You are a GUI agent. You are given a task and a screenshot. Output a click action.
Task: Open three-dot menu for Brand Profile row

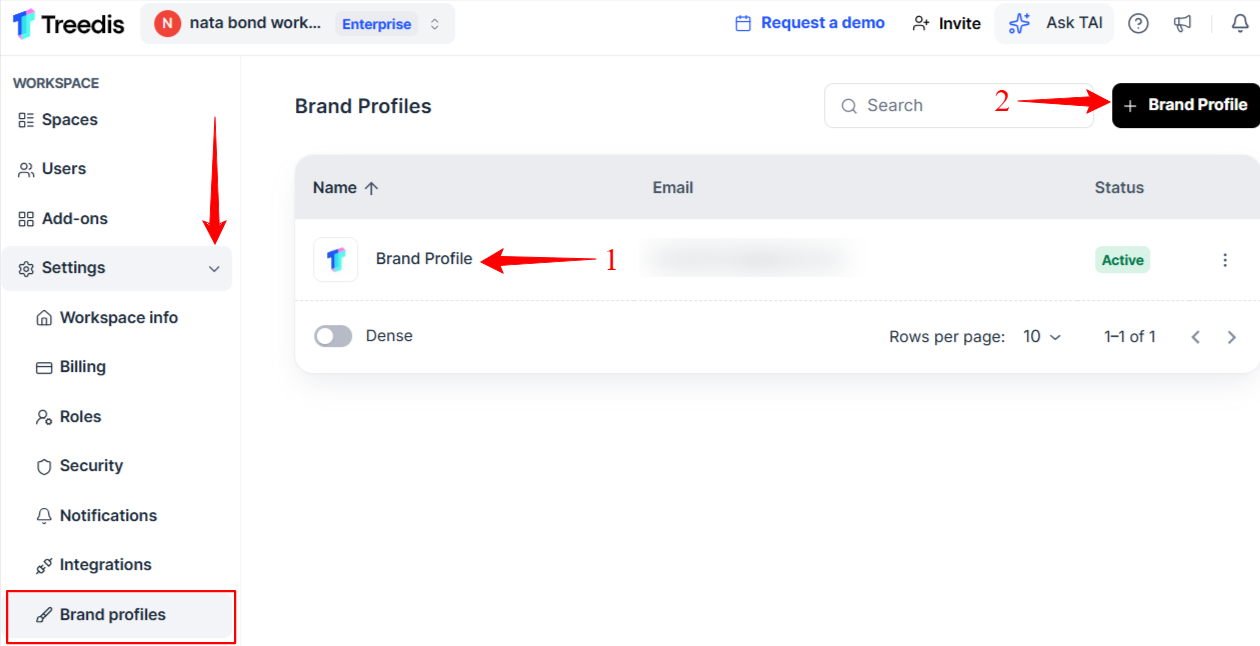1225,260
